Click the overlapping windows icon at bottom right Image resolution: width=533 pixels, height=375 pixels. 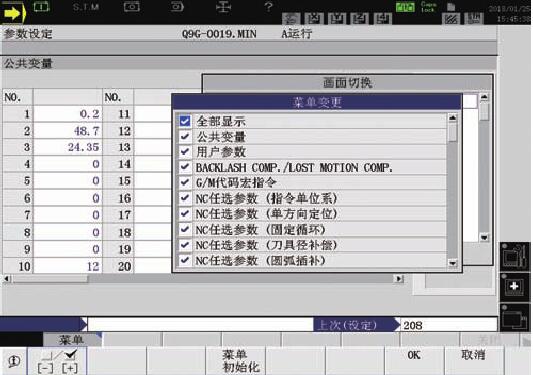tap(514, 318)
